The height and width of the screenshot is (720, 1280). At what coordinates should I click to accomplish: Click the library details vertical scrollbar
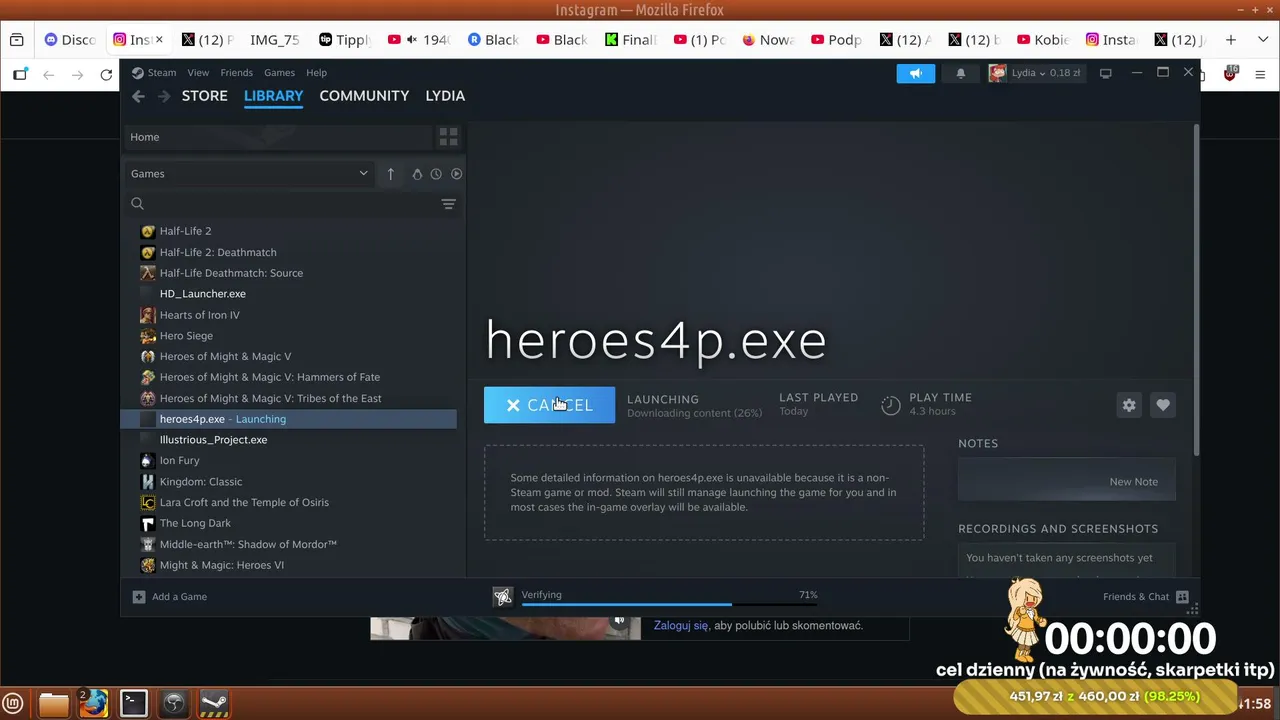[x=1196, y=291]
